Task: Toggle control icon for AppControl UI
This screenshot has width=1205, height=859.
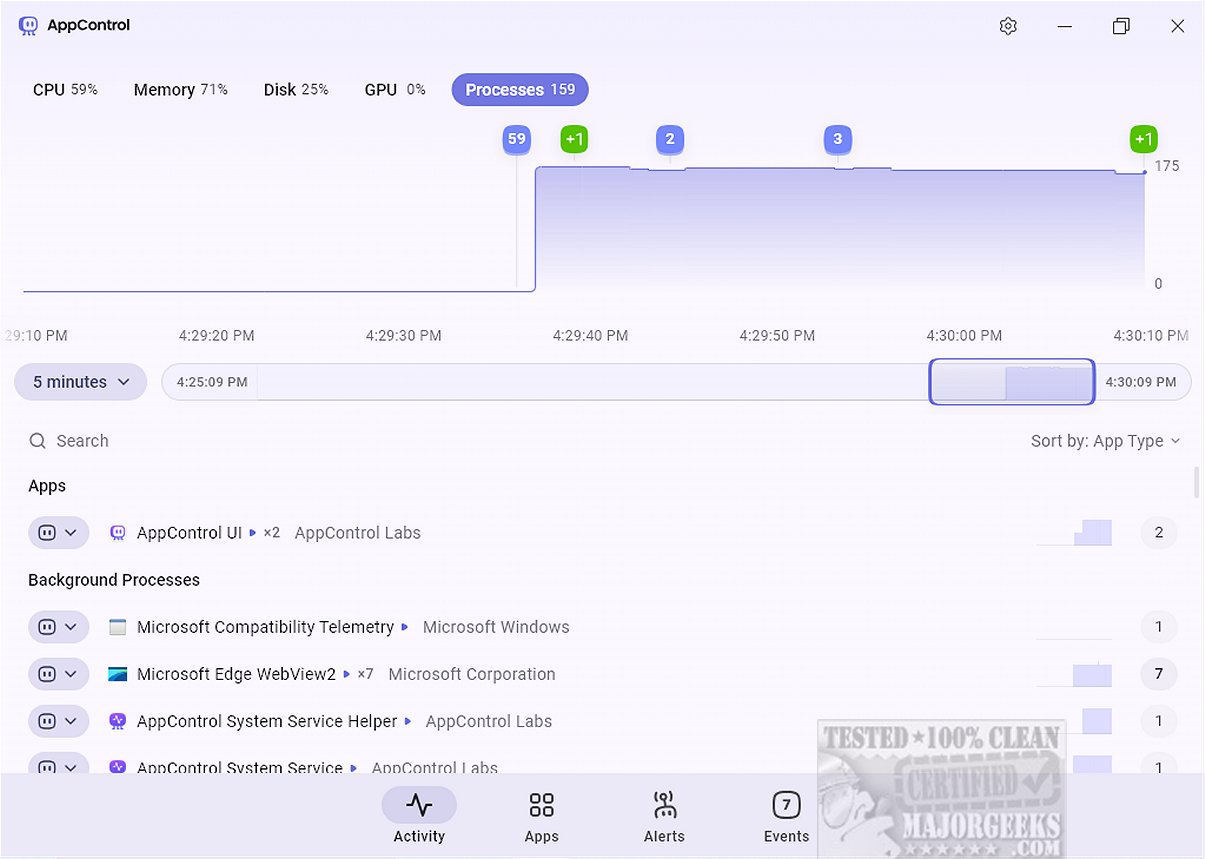Action: 46,533
